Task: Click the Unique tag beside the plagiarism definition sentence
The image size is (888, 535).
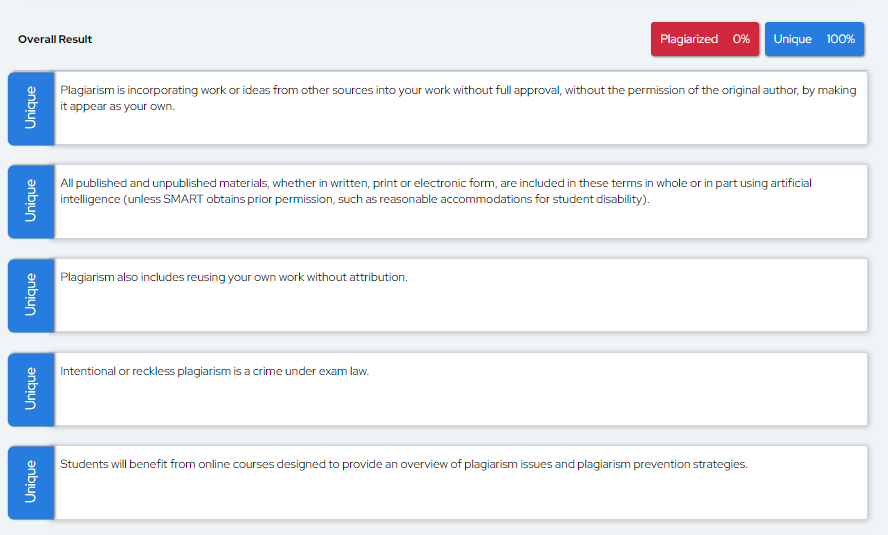Action: 31,107
